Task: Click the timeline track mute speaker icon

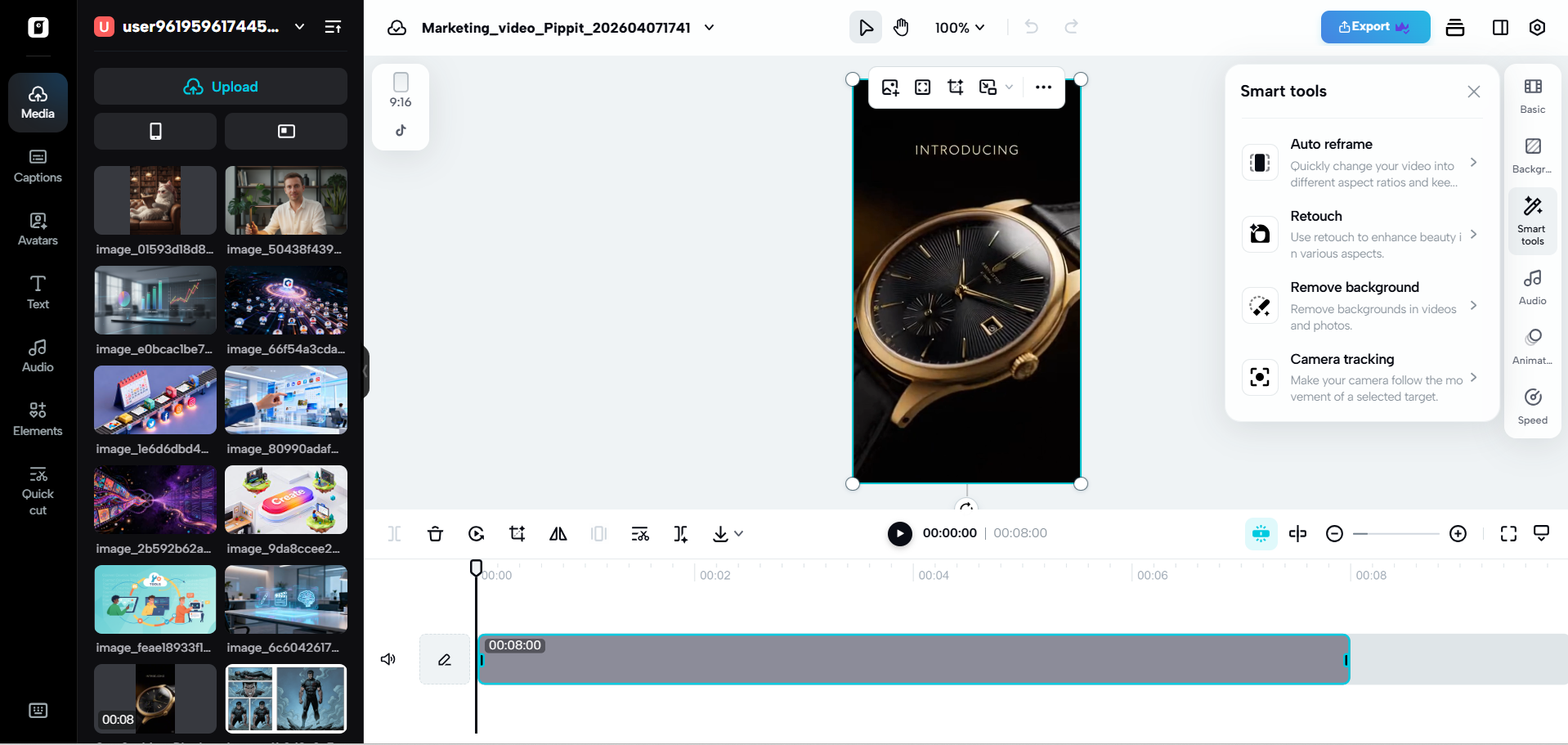Action: click(388, 659)
